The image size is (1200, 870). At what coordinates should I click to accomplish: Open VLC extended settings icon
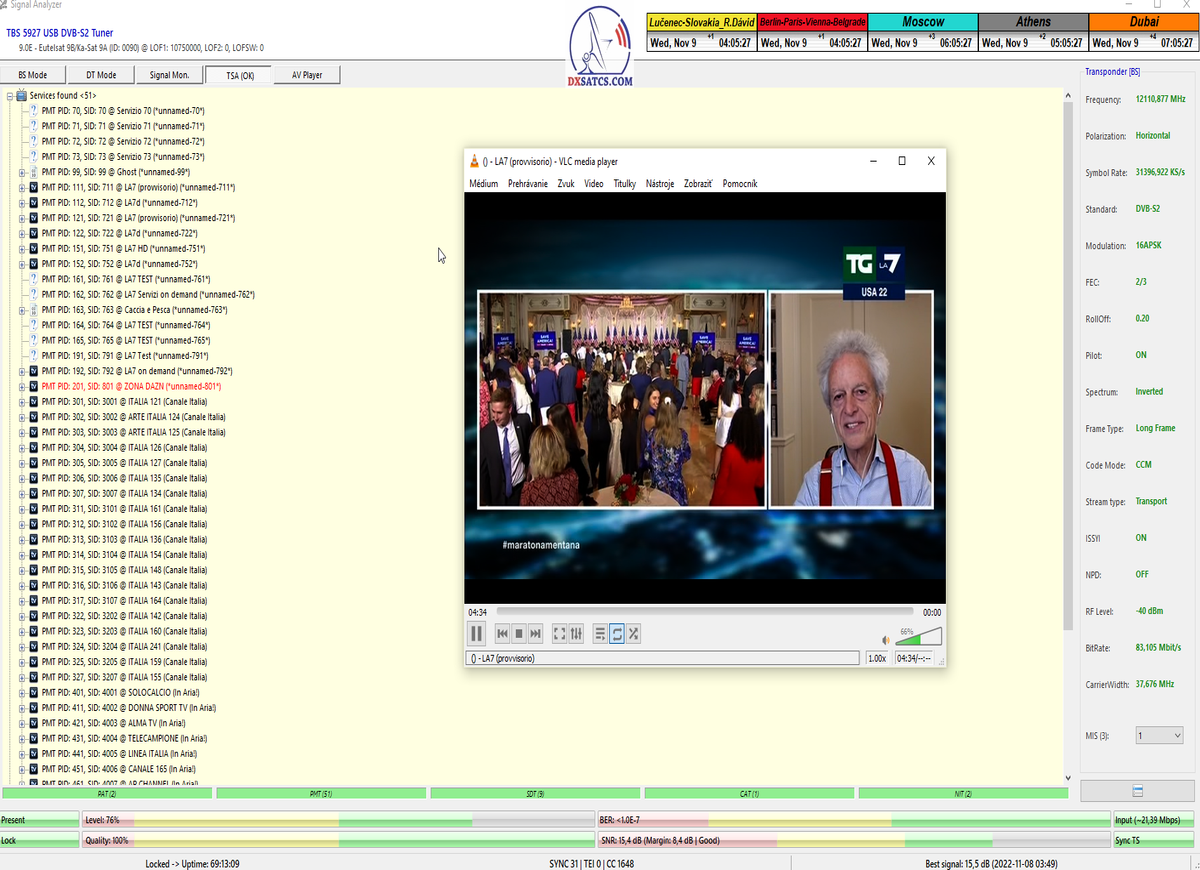576,634
